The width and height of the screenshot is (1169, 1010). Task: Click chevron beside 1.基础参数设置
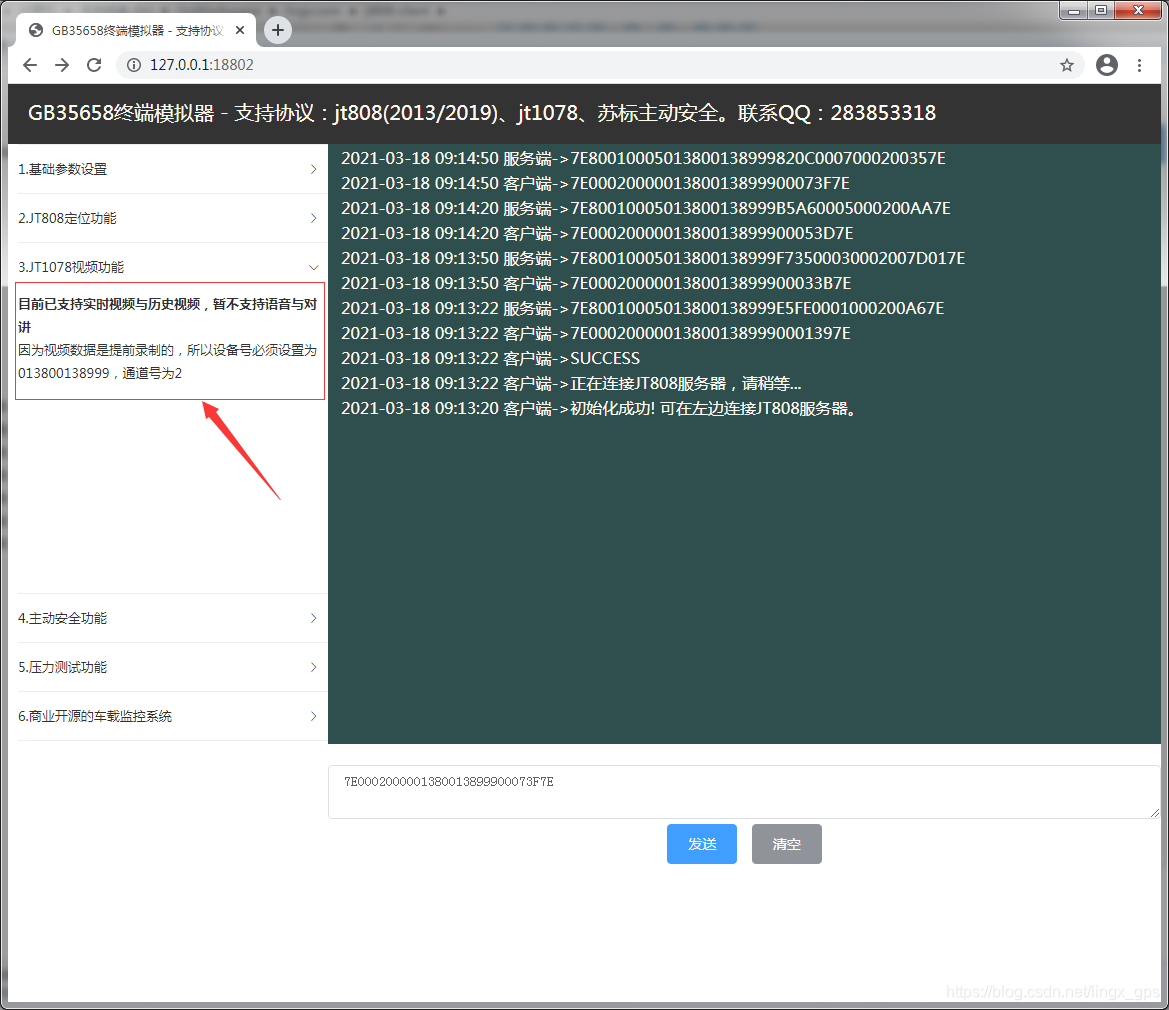pos(313,169)
